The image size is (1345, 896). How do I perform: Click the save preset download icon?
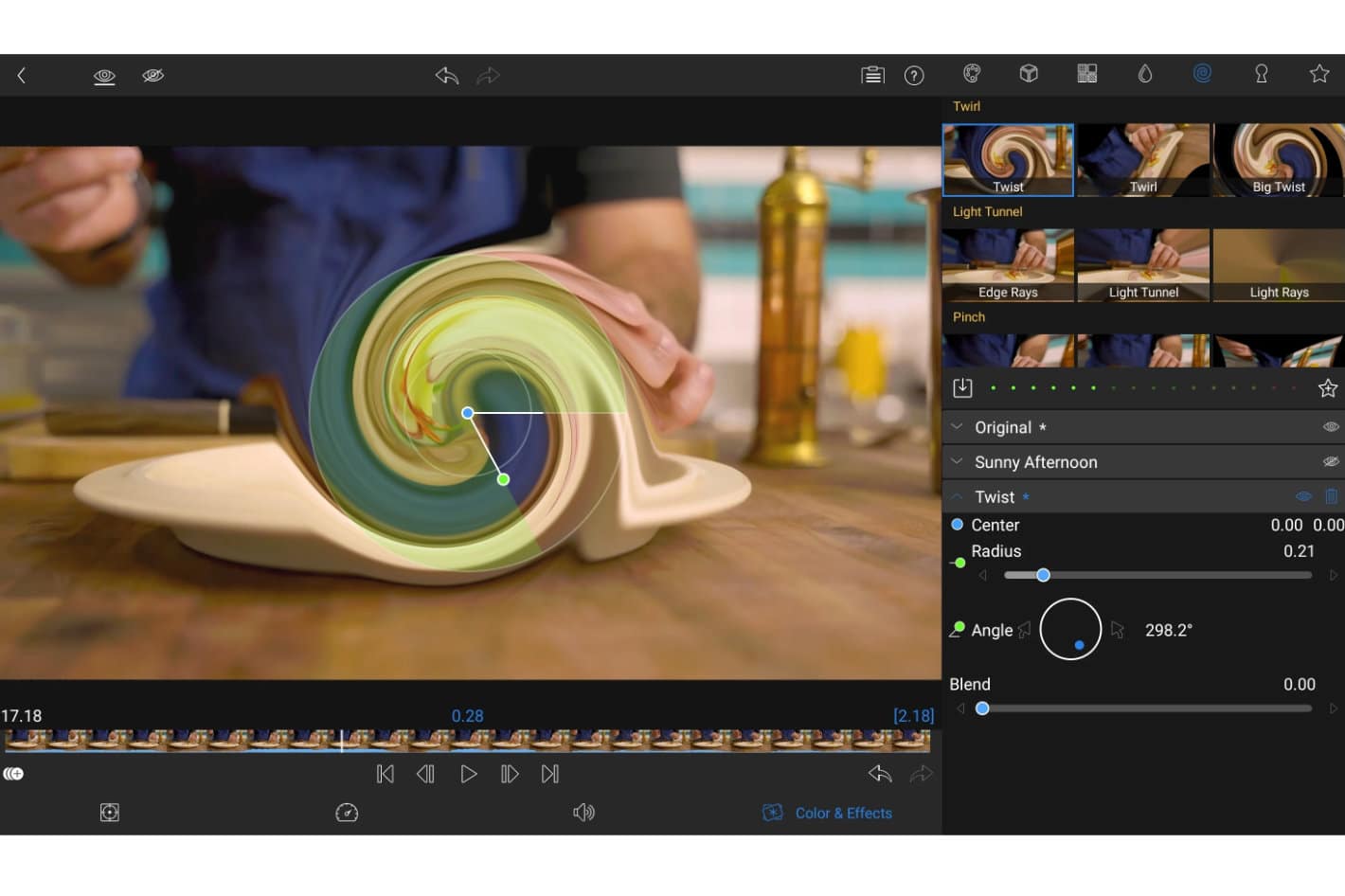point(962,387)
